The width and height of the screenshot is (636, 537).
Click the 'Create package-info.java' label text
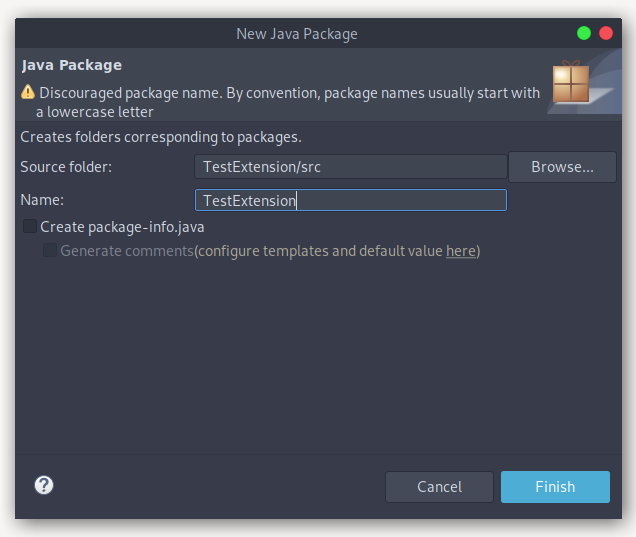(122, 227)
